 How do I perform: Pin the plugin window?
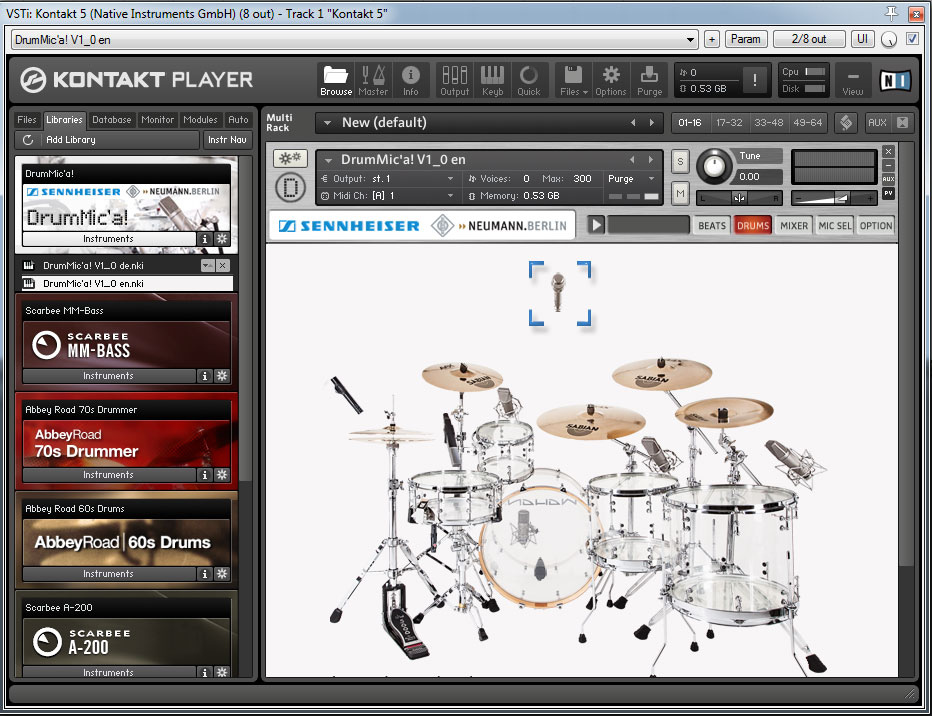tap(891, 13)
